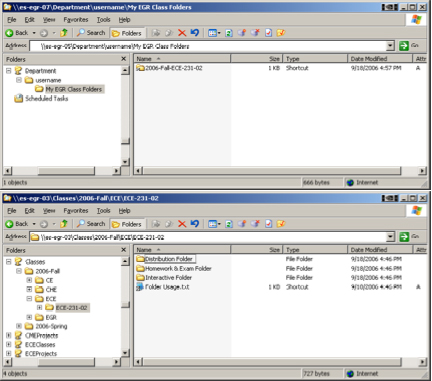
Task: Collapse the ECE folder tree node
Action: pyautogui.click(x=29, y=298)
